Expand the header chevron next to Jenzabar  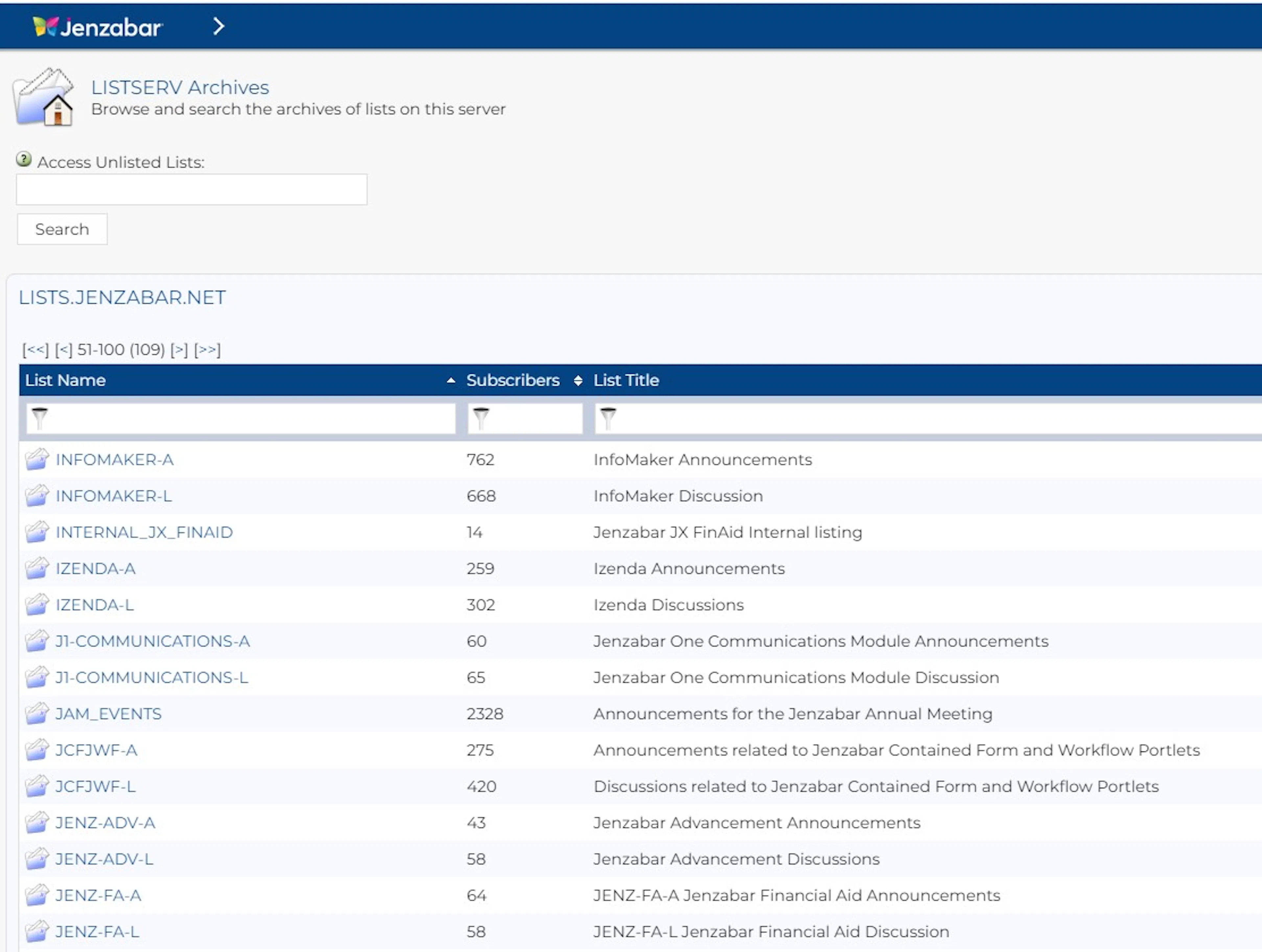coord(219,26)
